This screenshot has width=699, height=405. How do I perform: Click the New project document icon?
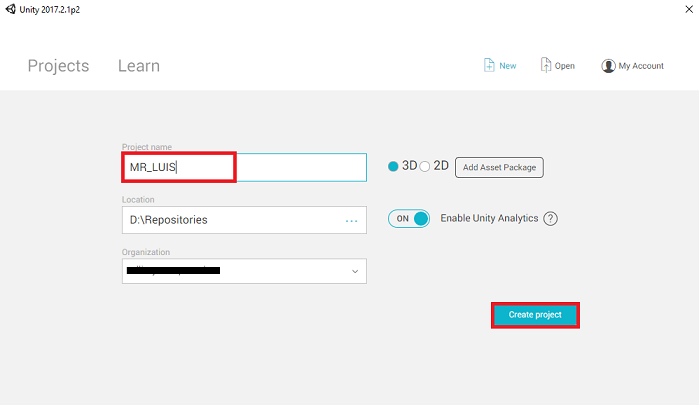coord(489,65)
